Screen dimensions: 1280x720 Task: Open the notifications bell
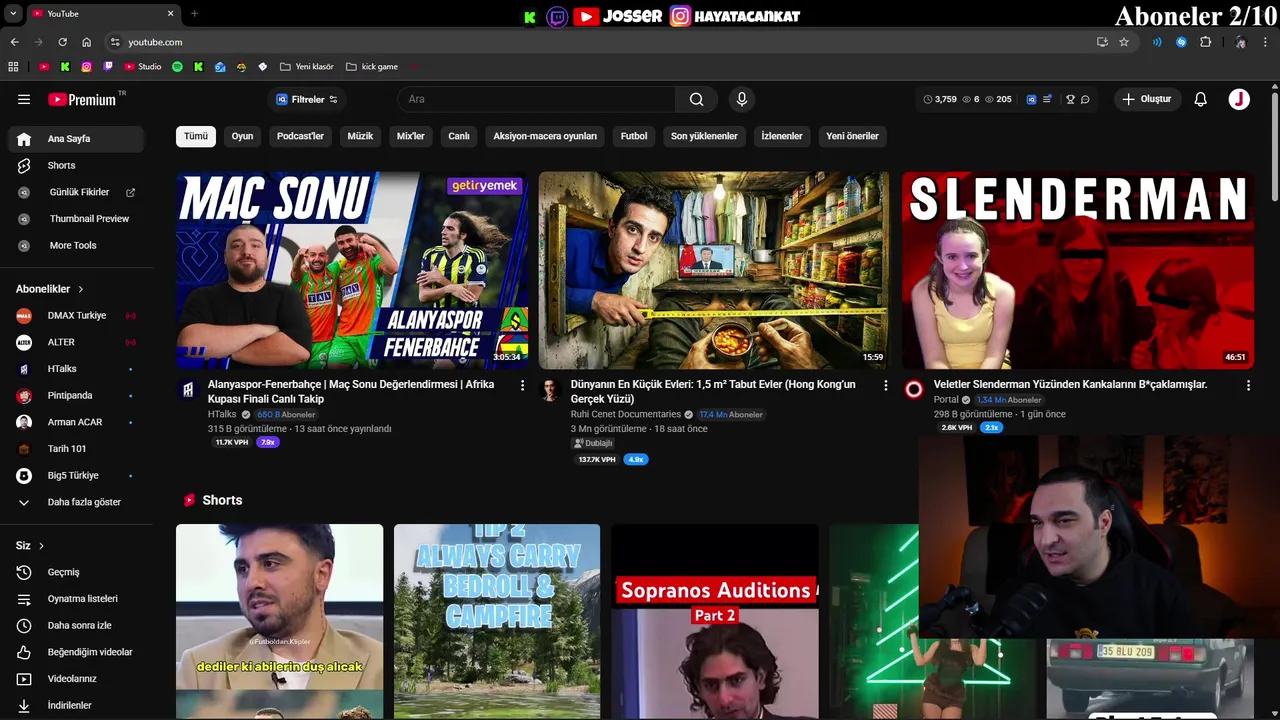tap(1201, 99)
